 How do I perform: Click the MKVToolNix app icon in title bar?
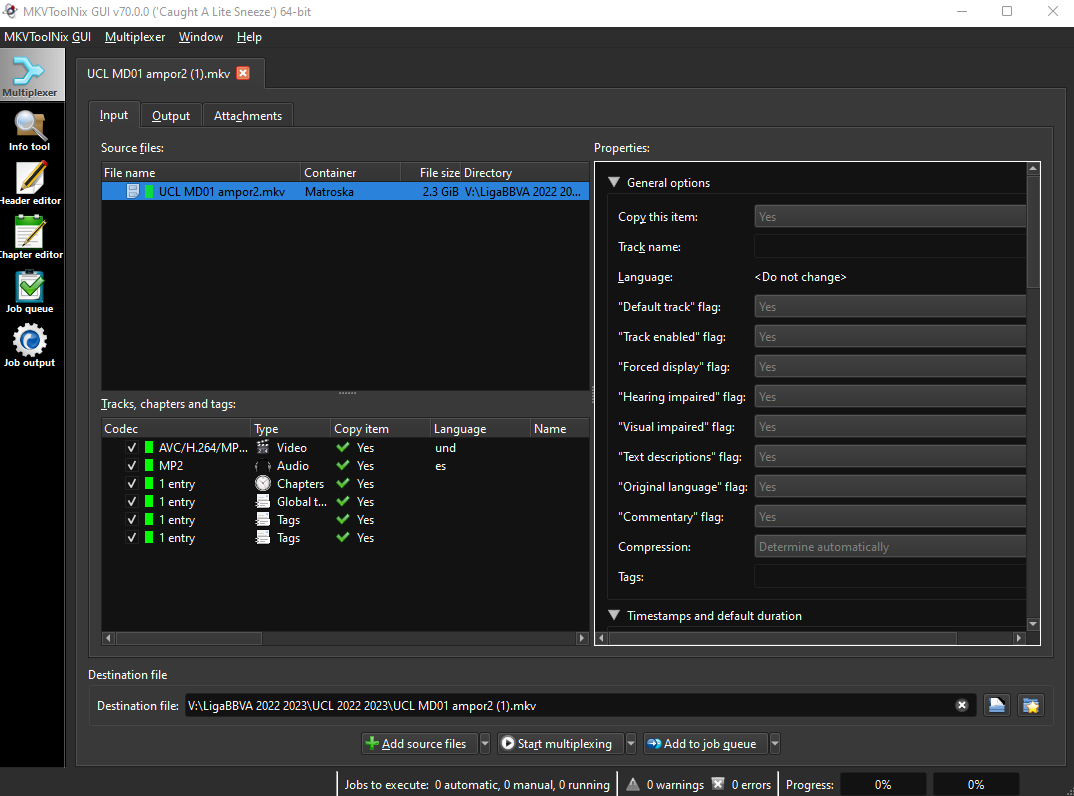tap(10, 11)
